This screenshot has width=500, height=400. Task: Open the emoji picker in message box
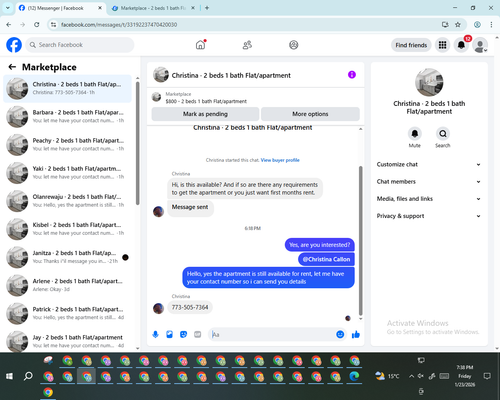pyautogui.click(x=340, y=334)
